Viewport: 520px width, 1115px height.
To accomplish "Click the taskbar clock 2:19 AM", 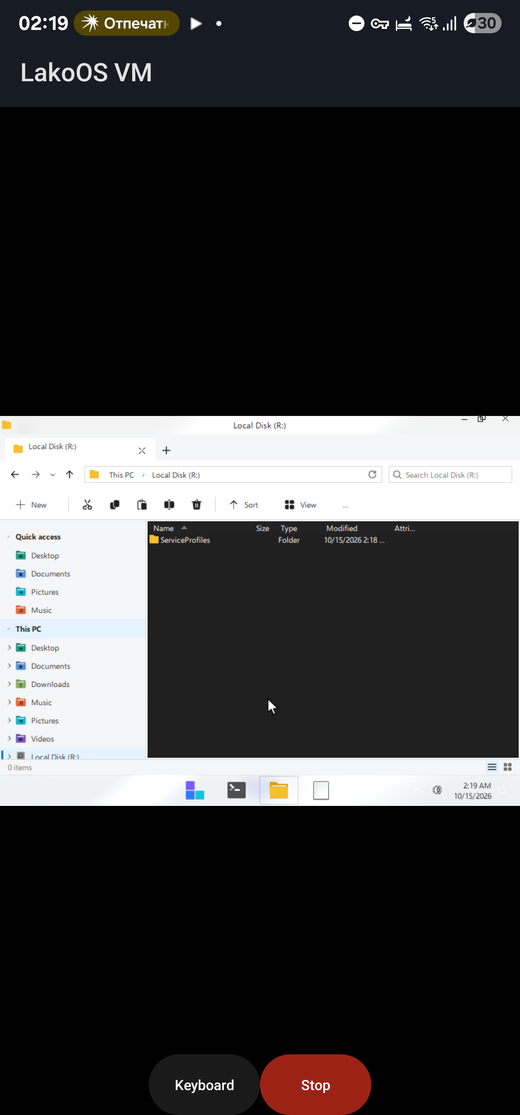I will pyautogui.click(x=473, y=791).
